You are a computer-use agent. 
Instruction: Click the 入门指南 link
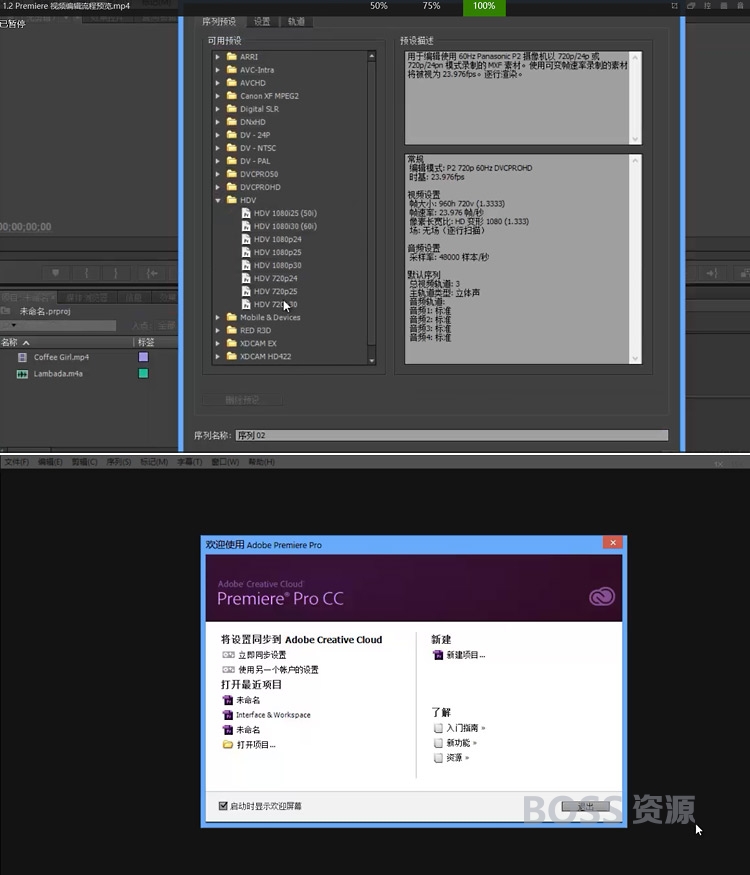point(462,728)
